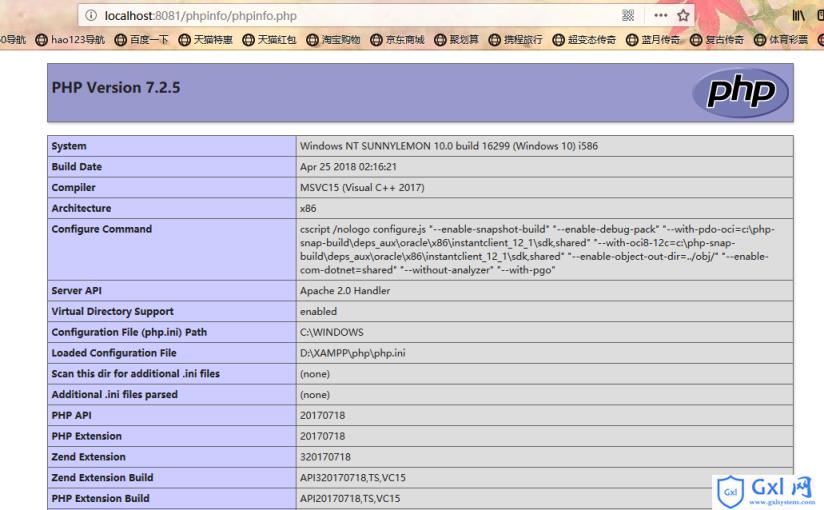Click the PHP logo in the header
The height and width of the screenshot is (510, 824).
coord(740,93)
